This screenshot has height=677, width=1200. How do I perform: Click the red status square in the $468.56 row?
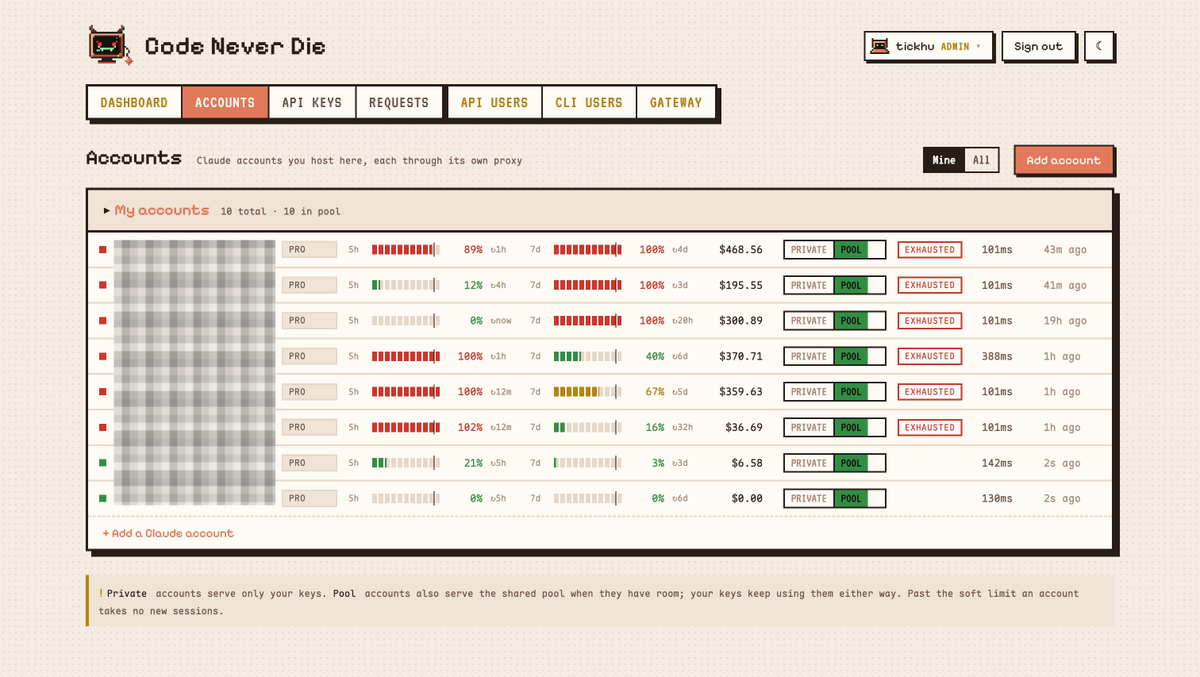[x=102, y=250]
